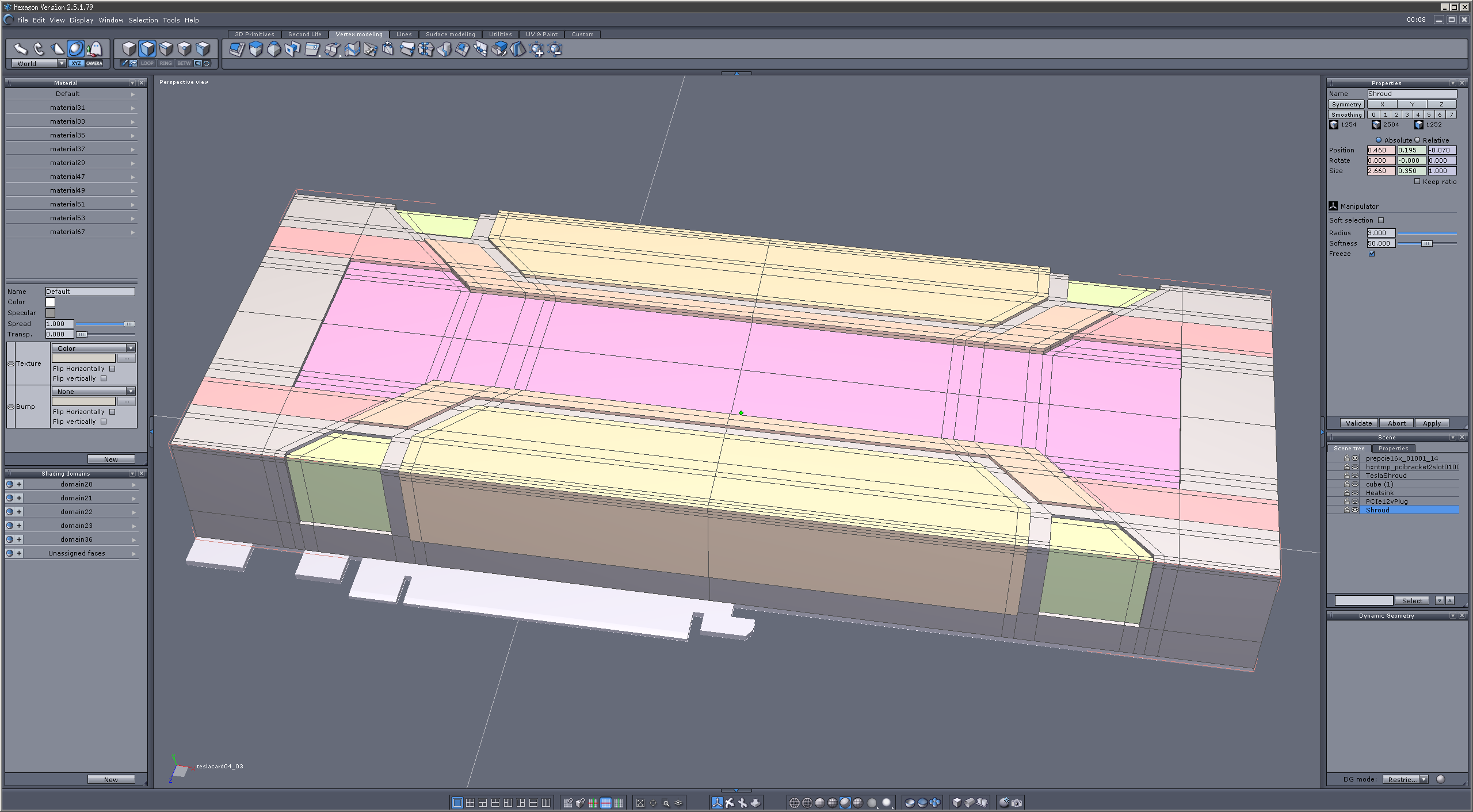This screenshot has width=1473, height=812.
Task: Click New button in Material panel
Action: click(x=111, y=459)
